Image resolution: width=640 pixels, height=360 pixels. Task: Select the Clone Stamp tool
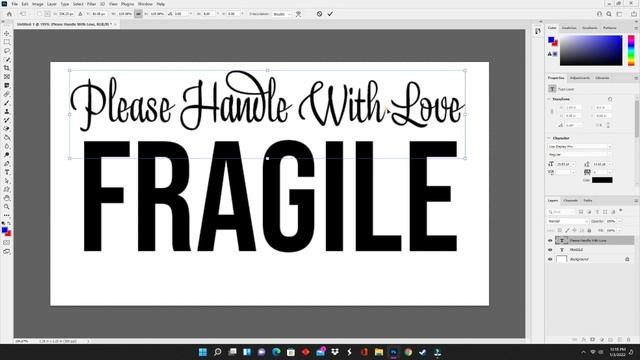coord(7,111)
